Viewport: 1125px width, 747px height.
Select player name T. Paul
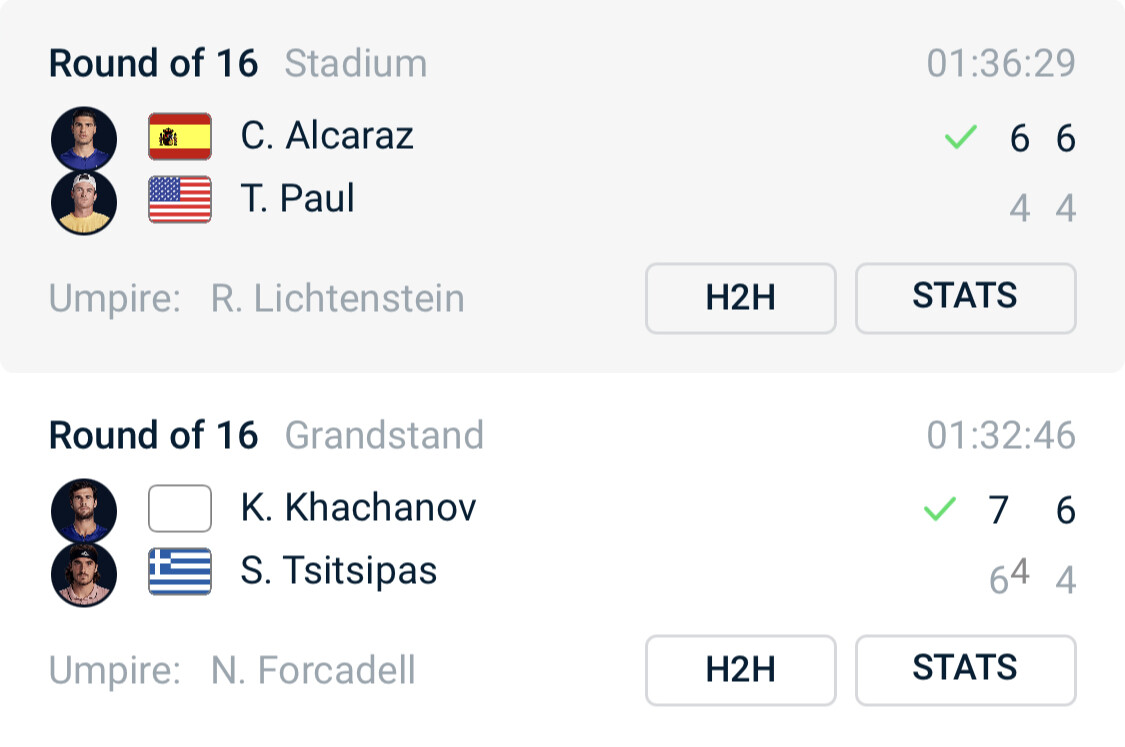tap(297, 199)
